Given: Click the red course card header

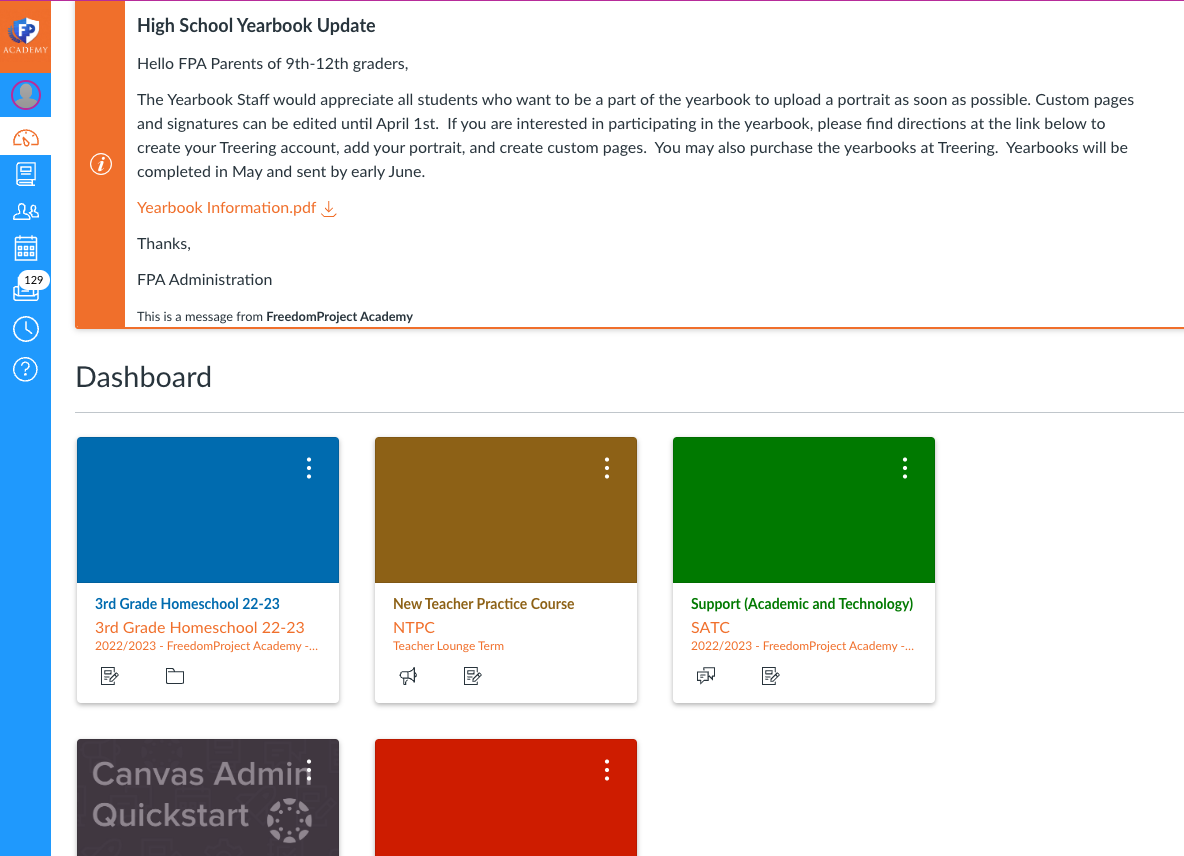Looking at the screenshot, I should (x=506, y=798).
